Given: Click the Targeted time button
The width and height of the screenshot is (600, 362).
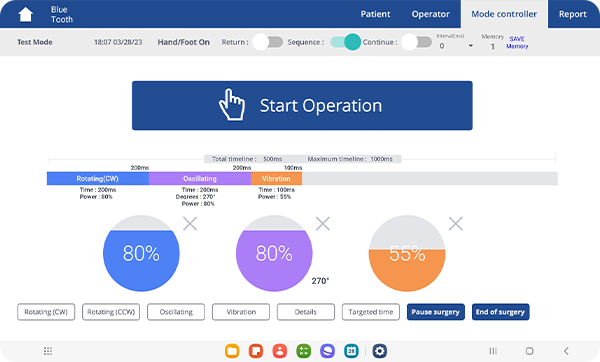Looking at the screenshot, I should (371, 312).
